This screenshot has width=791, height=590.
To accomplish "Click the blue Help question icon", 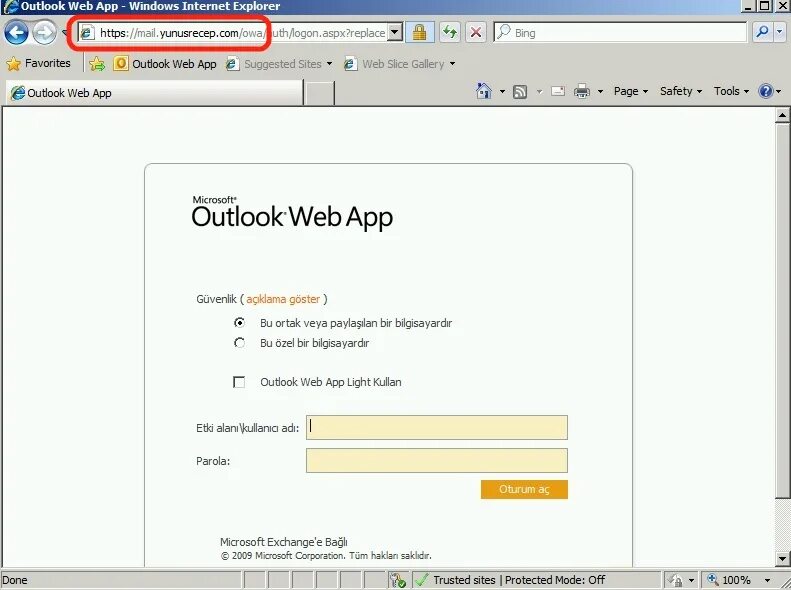I will pos(766,91).
